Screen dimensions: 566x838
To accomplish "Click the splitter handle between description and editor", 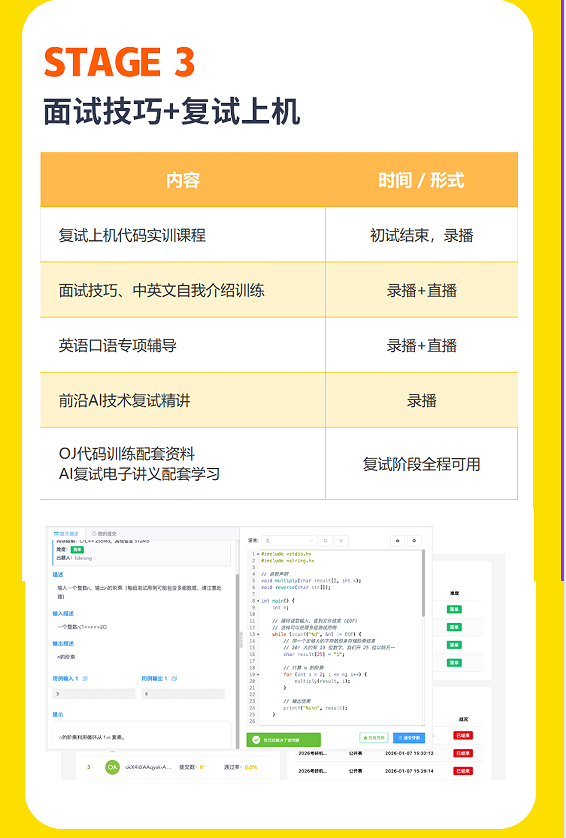I will tap(241, 639).
